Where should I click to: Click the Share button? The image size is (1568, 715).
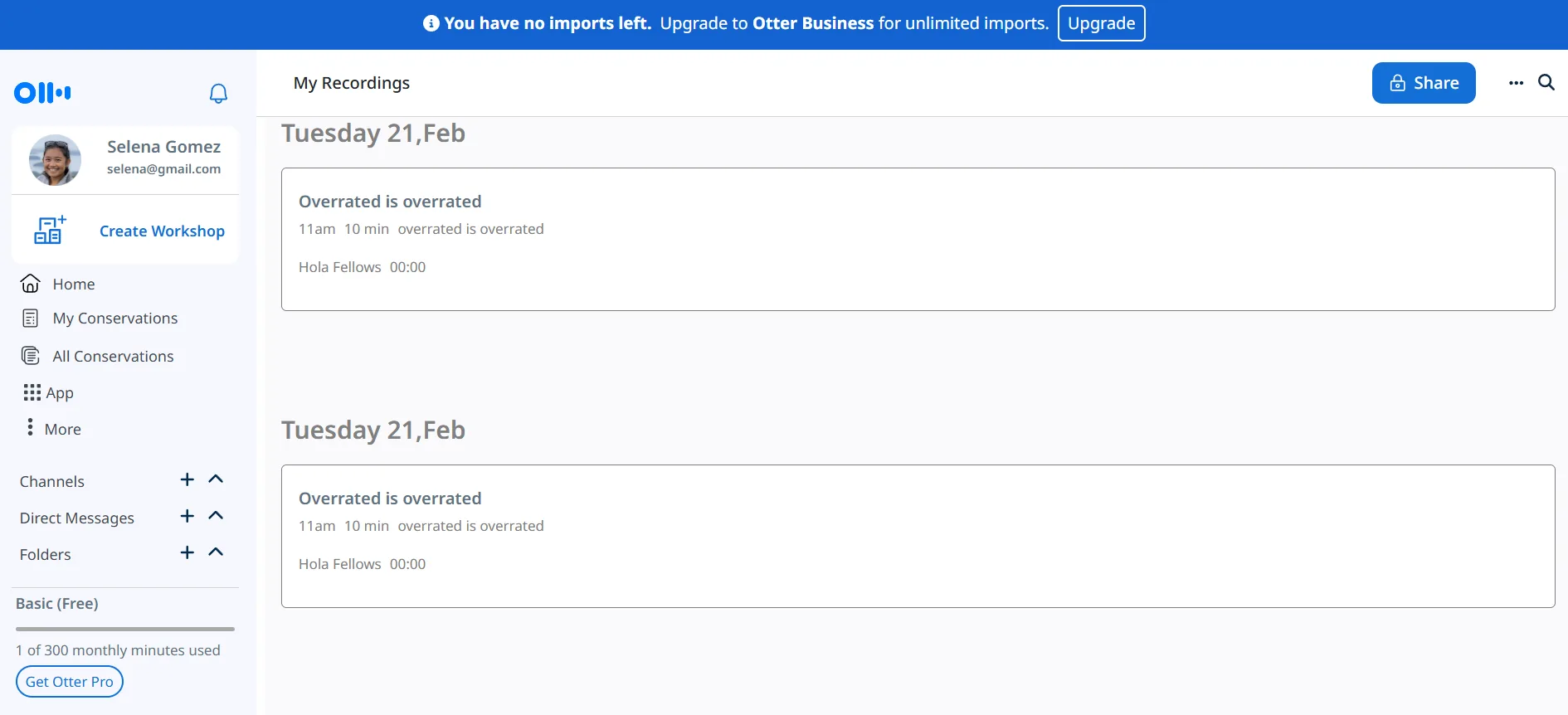coord(1423,83)
